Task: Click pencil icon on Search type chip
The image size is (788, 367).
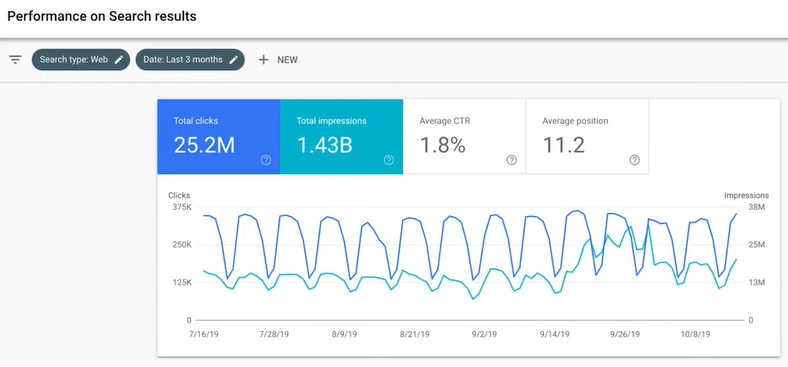Action: tap(119, 60)
